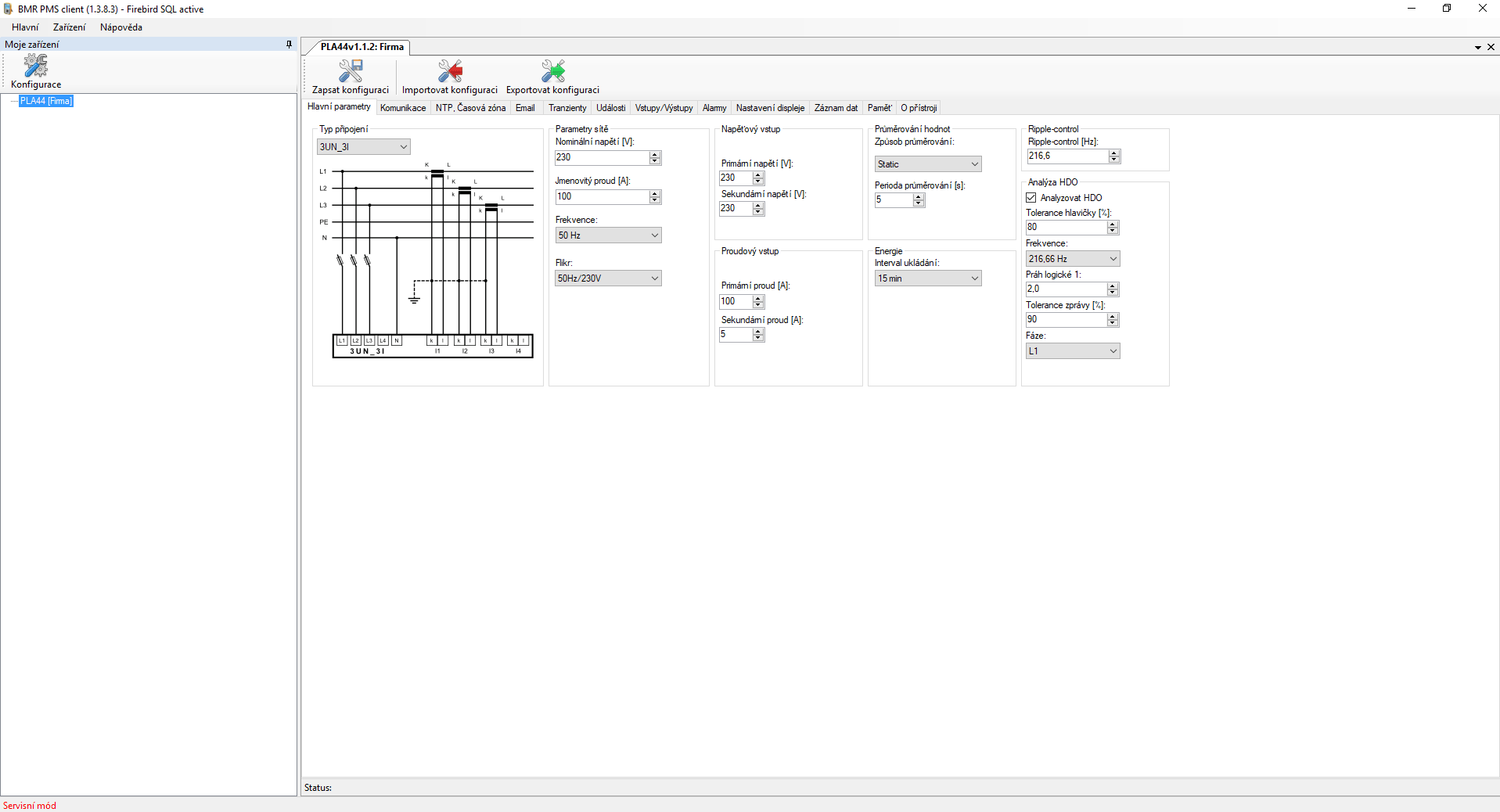This screenshot has height=812, width=1500.
Task: Switch to the Paměť tab
Action: pyautogui.click(x=879, y=108)
